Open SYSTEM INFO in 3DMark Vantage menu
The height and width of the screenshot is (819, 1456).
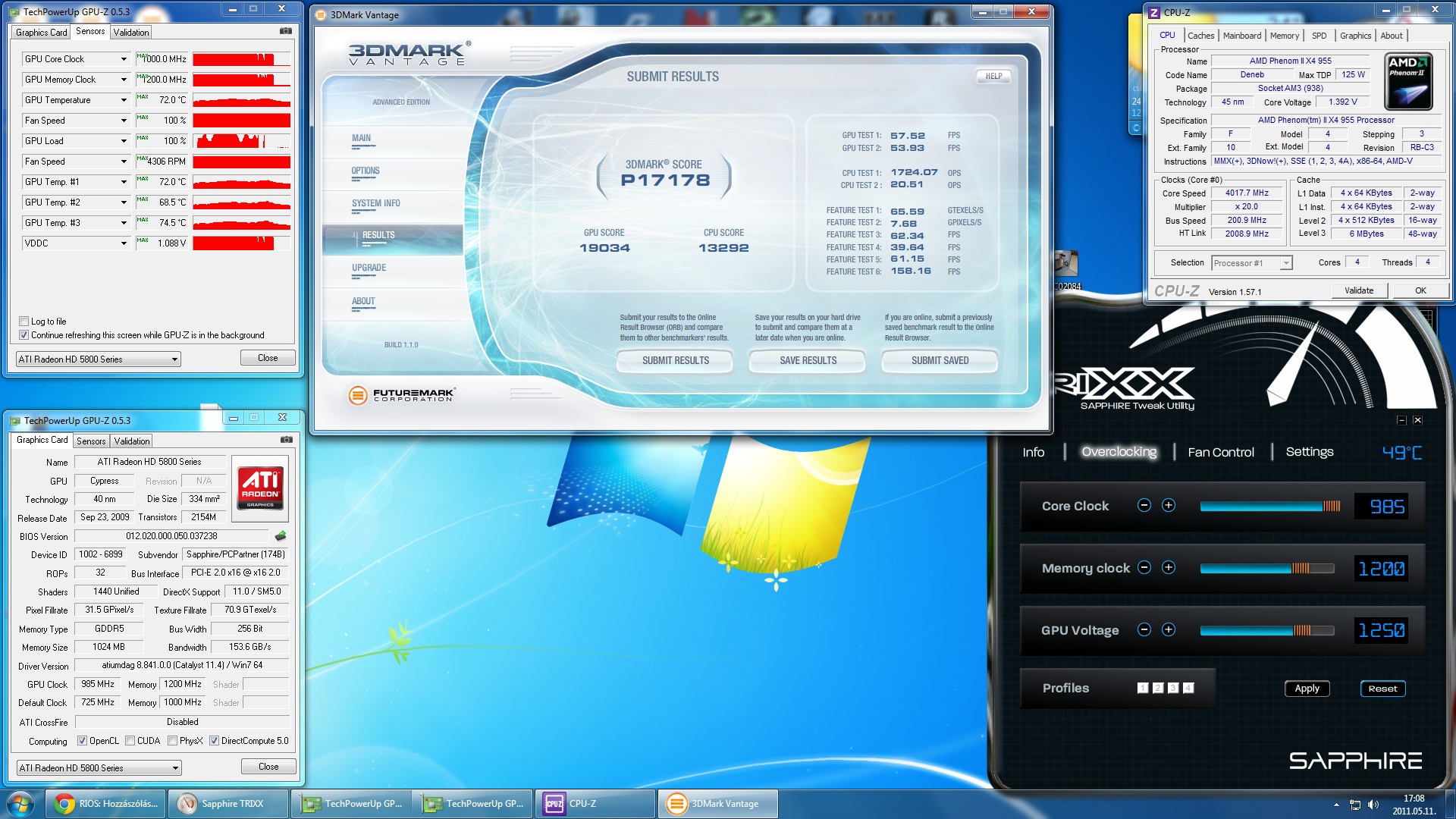pyautogui.click(x=375, y=203)
